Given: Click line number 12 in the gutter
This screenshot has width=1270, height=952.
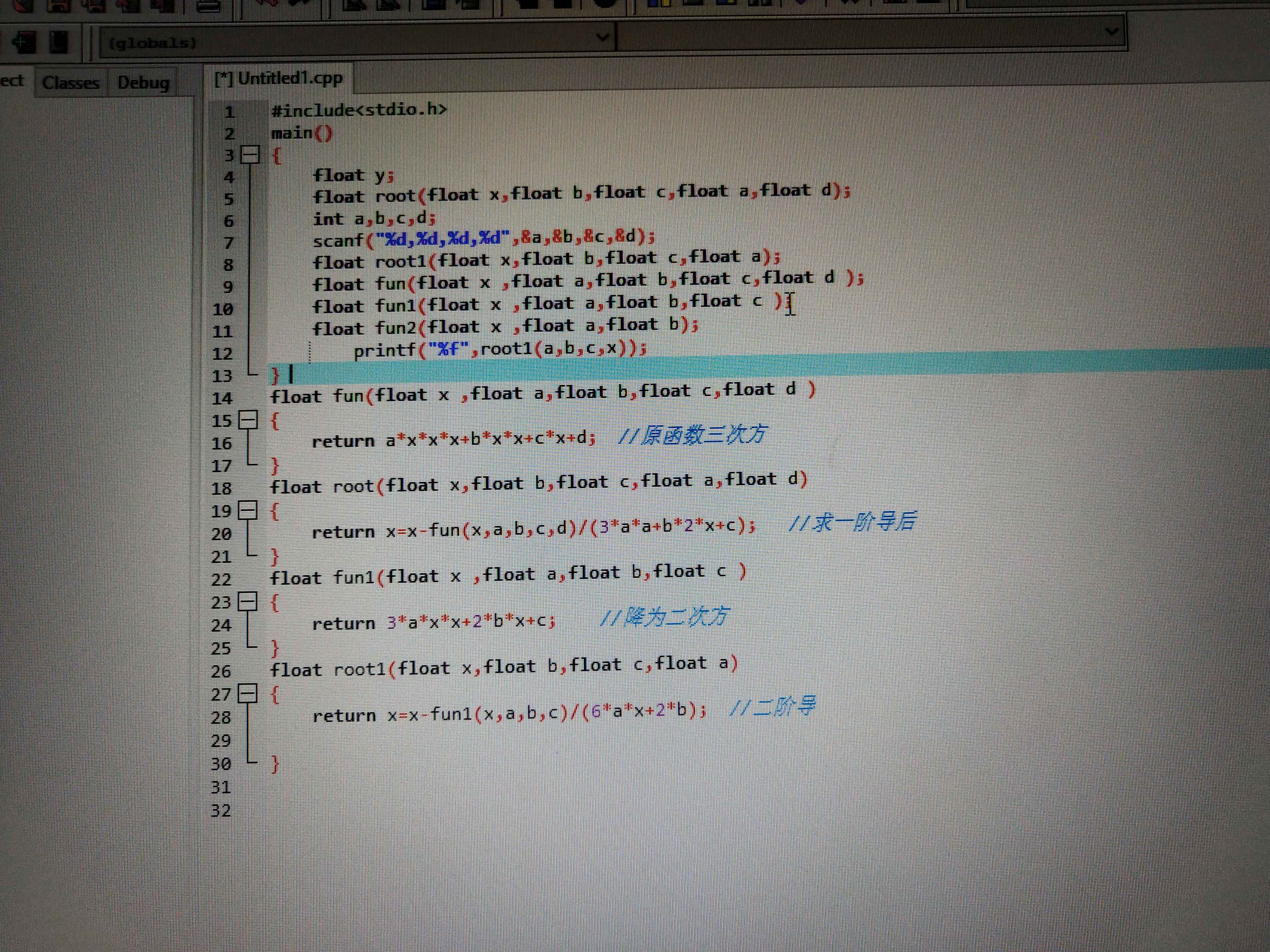Looking at the screenshot, I should click(x=223, y=354).
